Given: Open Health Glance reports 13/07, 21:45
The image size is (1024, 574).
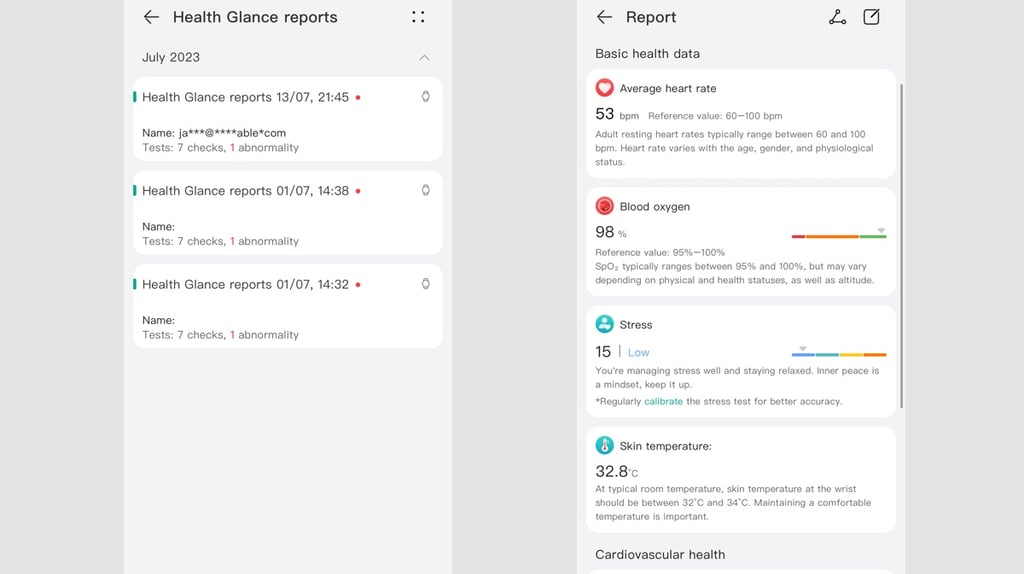Looking at the screenshot, I should click(287, 119).
